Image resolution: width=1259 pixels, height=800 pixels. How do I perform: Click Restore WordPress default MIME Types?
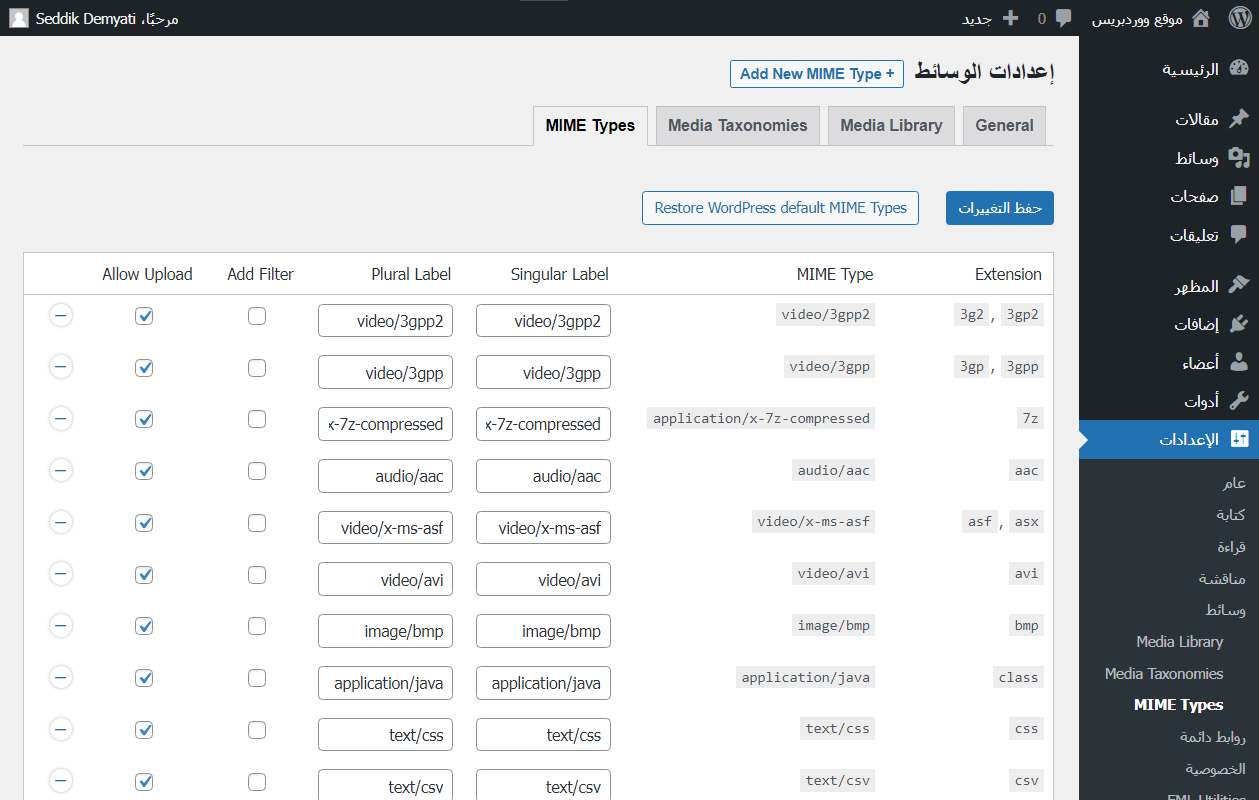click(x=780, y=208)
